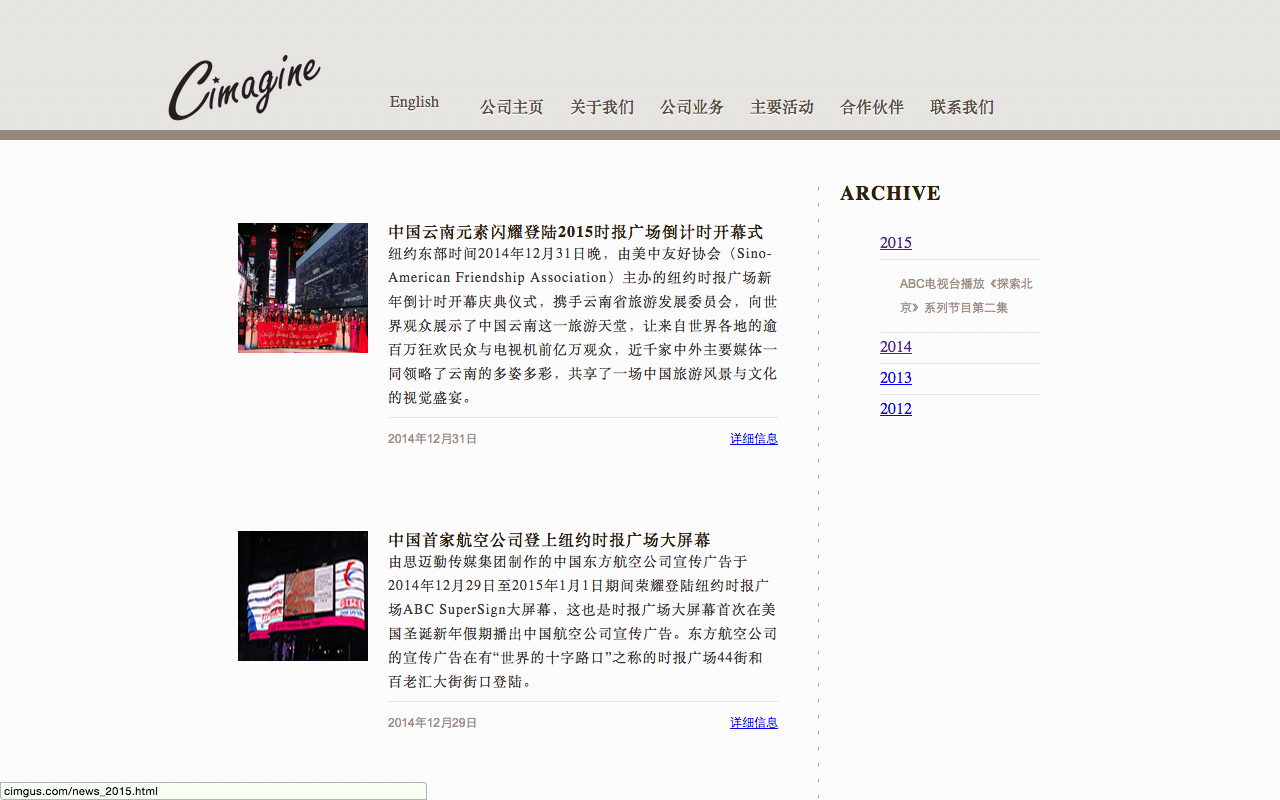Viewport: 1280px width, 800px height.
Task: Click the Cimagine logo
Action: [x=245, y=87]
